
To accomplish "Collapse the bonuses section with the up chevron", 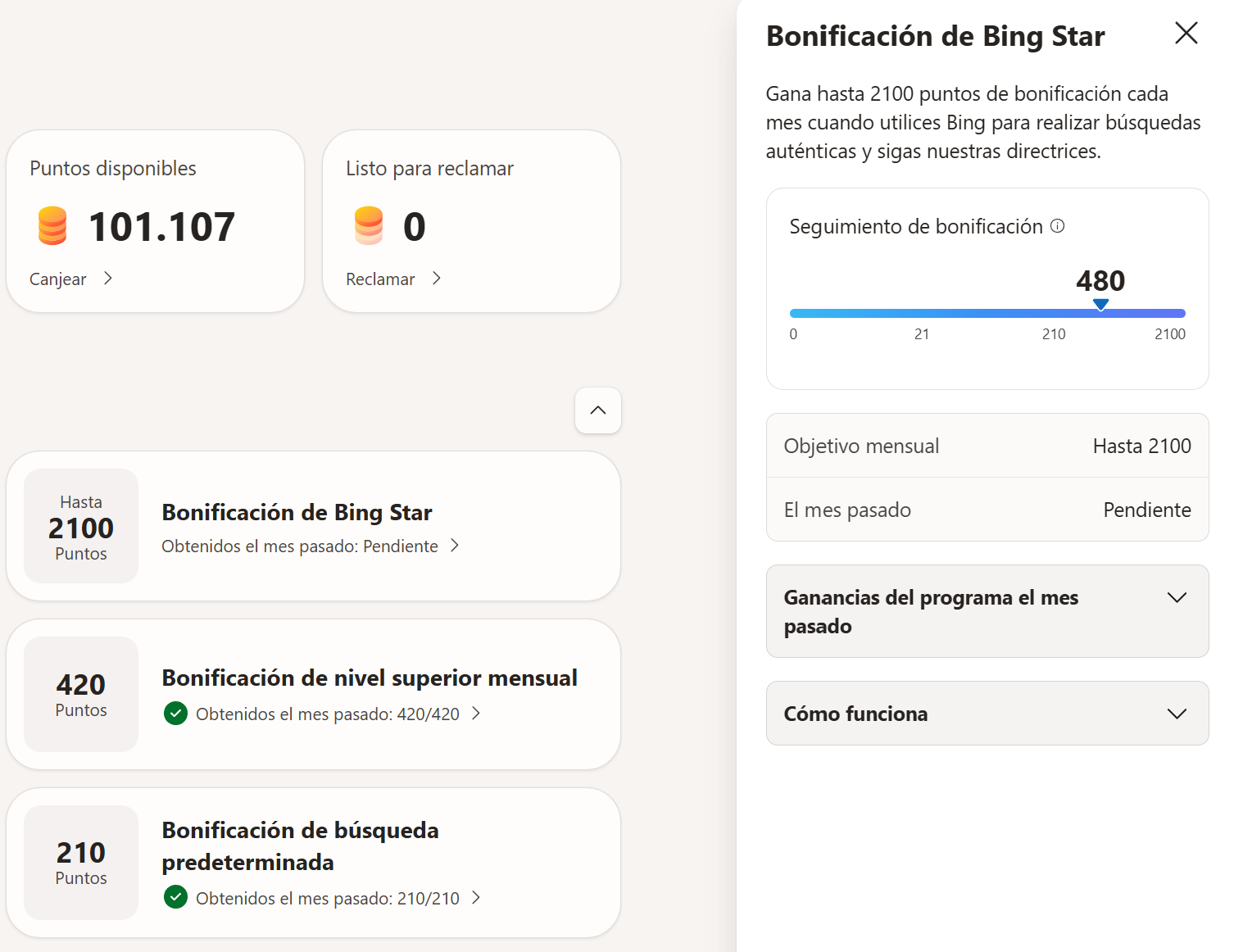I will point(598,410).
